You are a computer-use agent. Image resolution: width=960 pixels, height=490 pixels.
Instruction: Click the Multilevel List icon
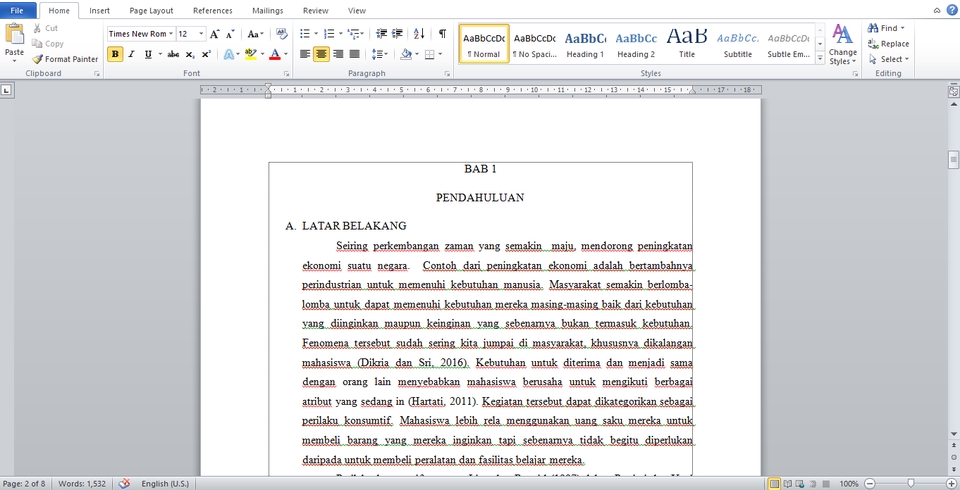point(353,34)
